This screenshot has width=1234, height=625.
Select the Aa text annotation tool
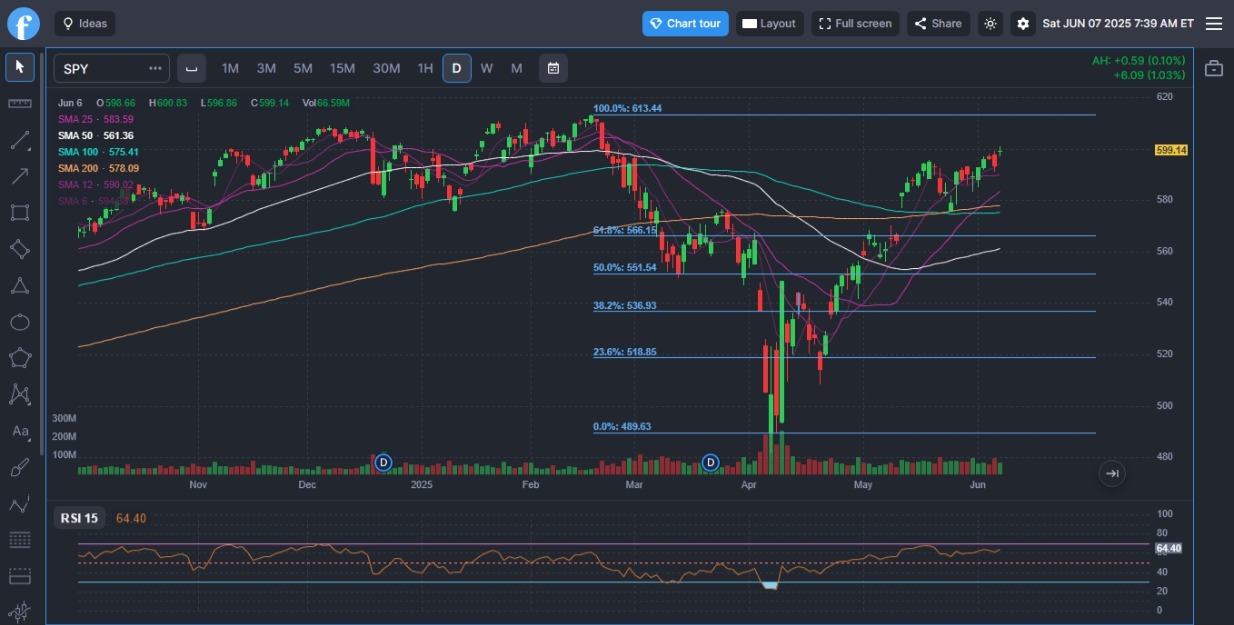[20, 431]
